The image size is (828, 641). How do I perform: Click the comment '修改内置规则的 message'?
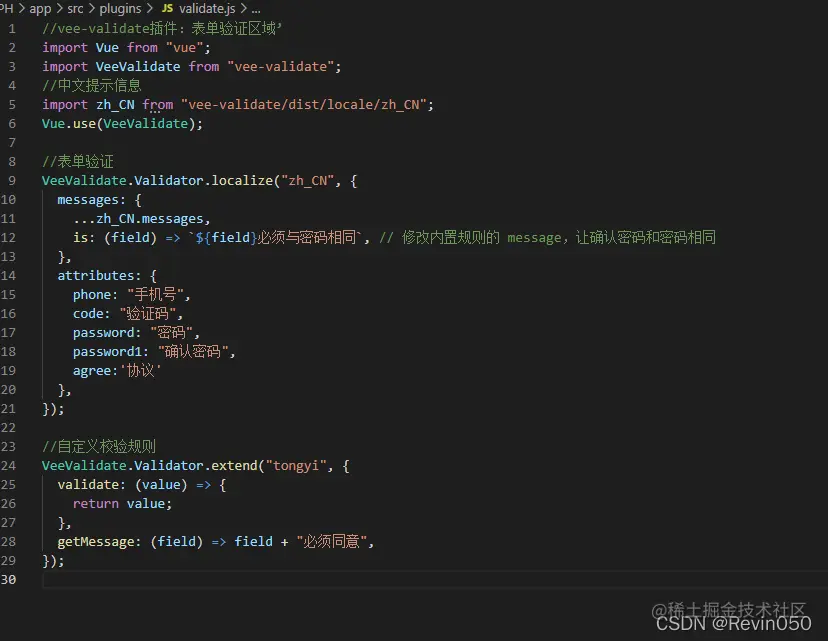(481, 238)
